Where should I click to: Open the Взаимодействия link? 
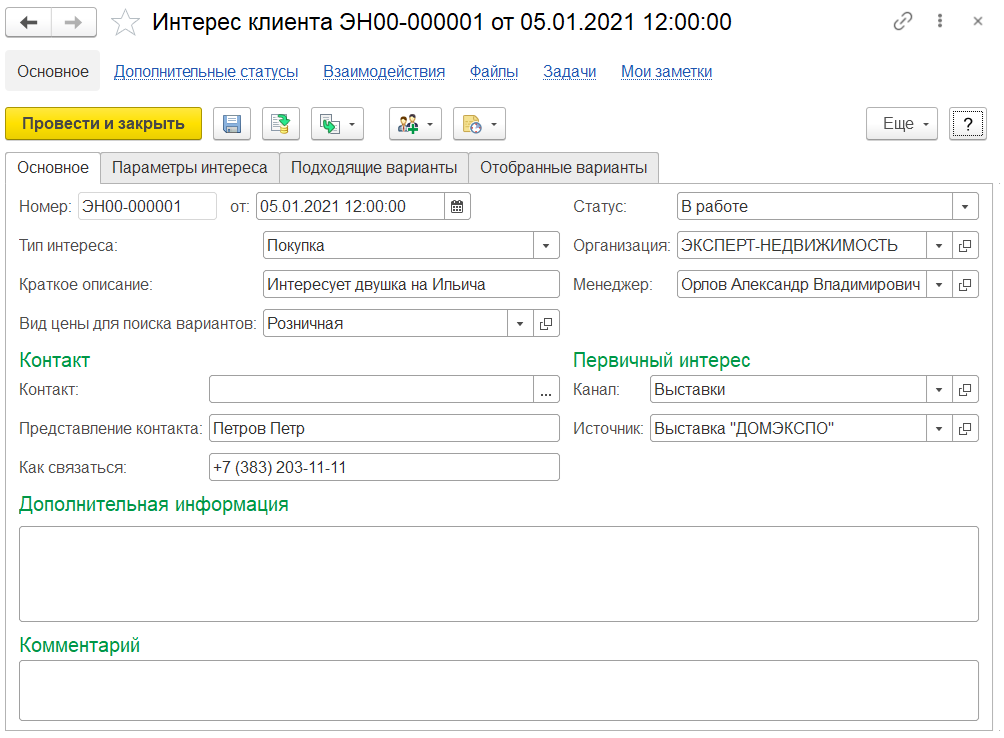(384, 72)
